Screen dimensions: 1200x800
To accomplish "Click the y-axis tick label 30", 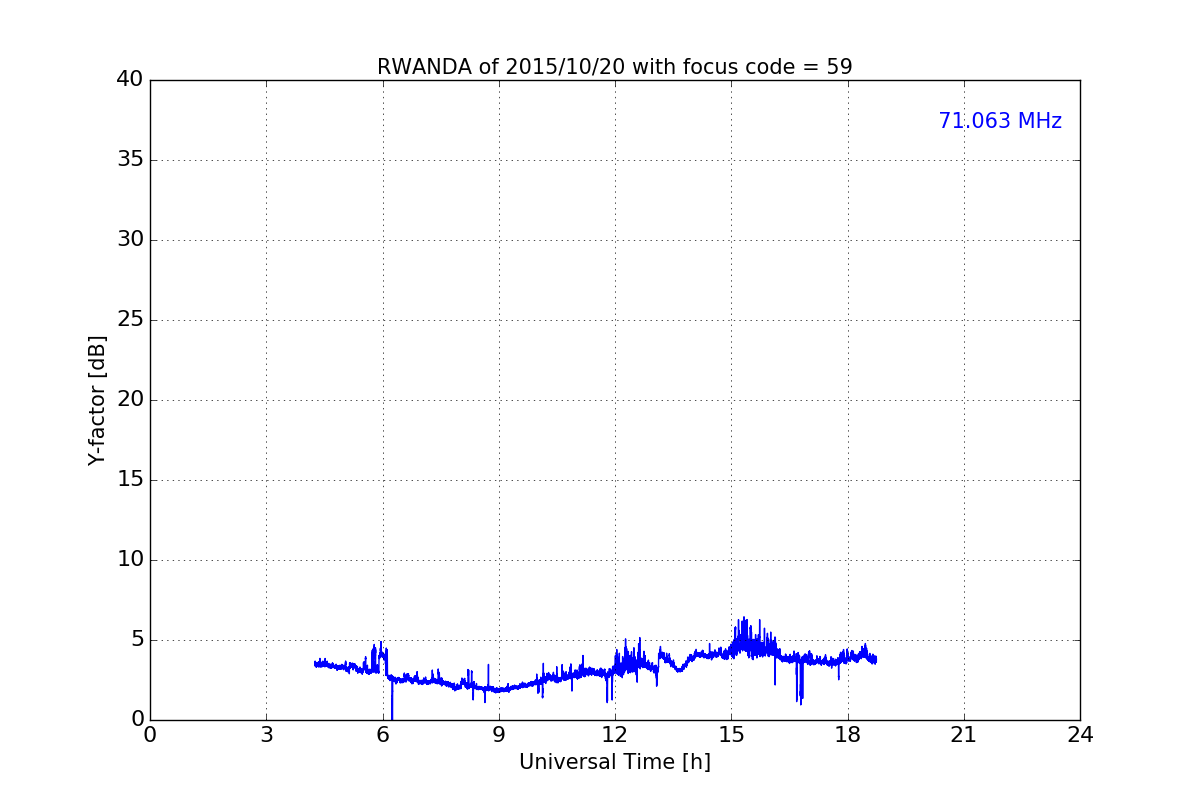I will click(130, 240).
